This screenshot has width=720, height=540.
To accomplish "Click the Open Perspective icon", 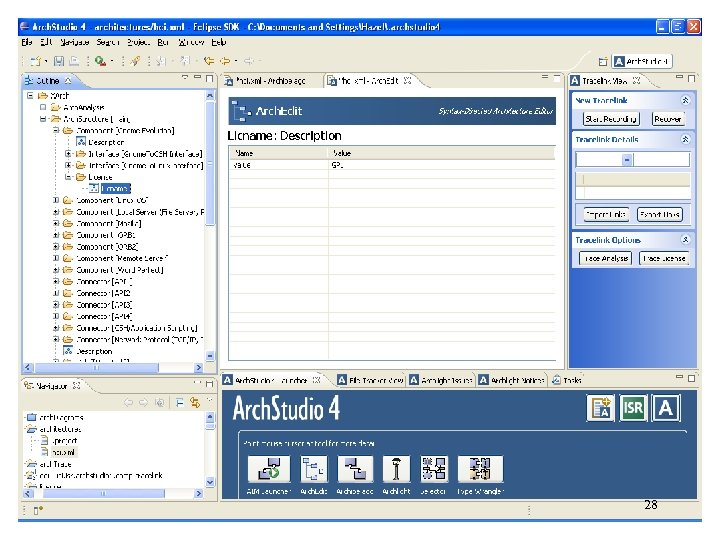I will point(603,62).
